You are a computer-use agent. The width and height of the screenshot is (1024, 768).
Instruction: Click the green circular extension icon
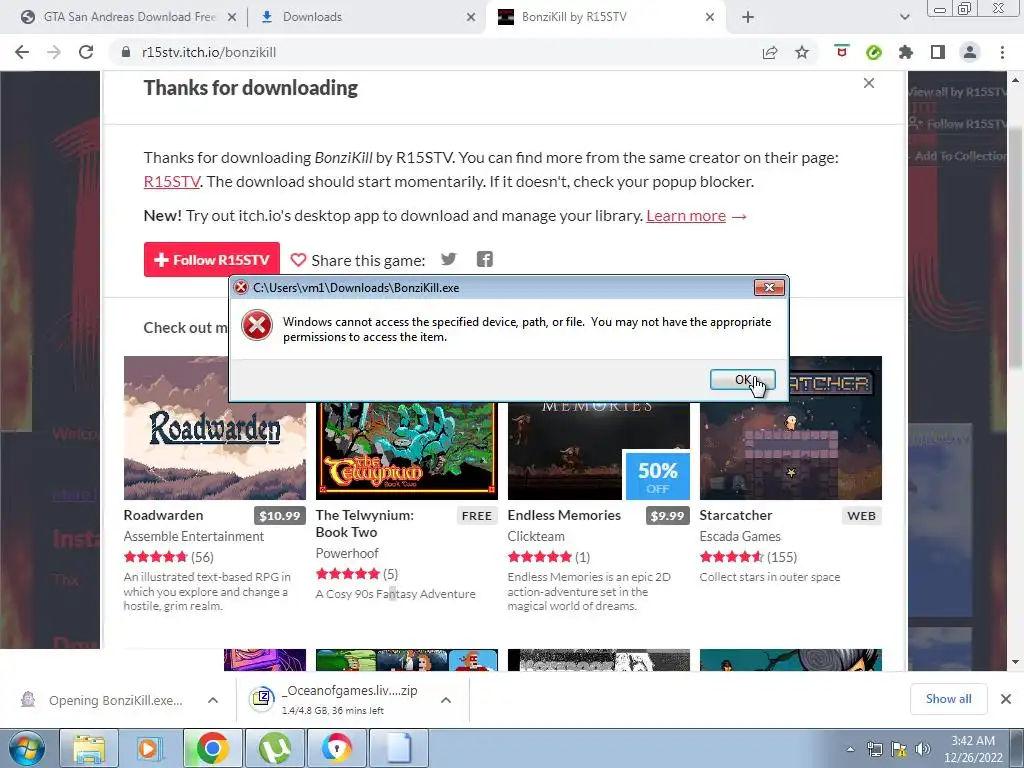point(874,52)
